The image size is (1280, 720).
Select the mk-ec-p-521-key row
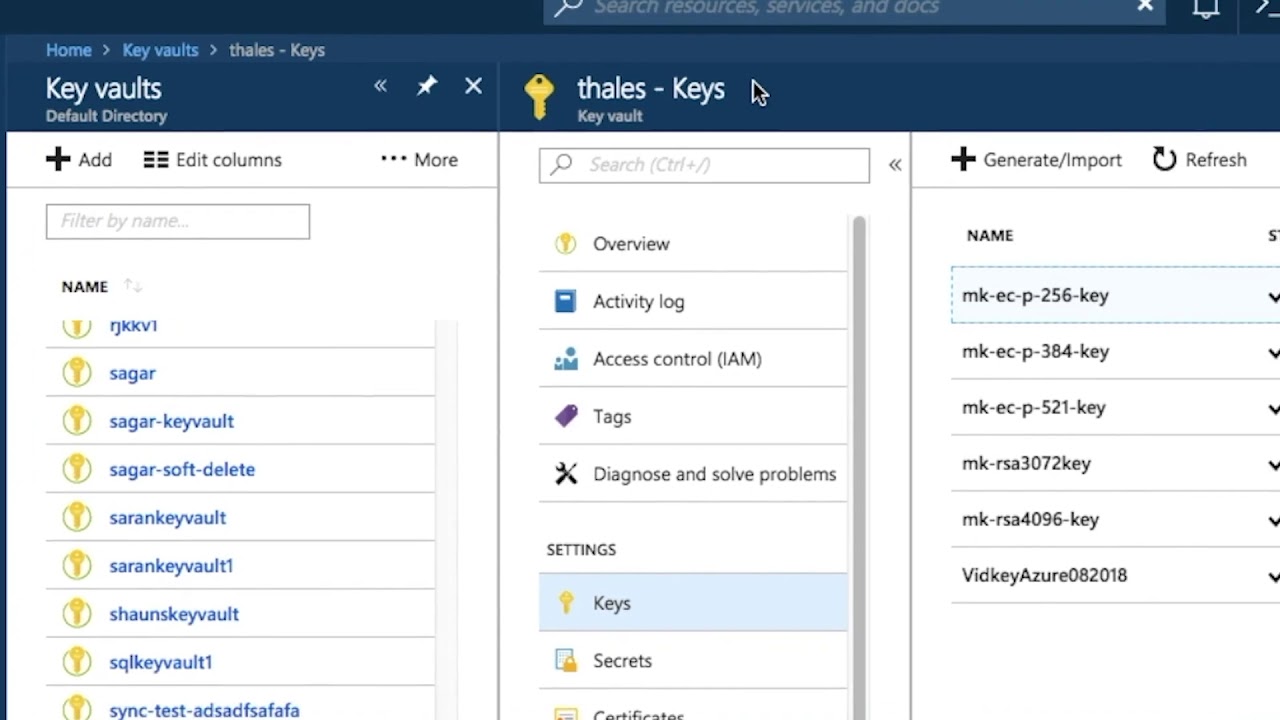[1116, 407]
